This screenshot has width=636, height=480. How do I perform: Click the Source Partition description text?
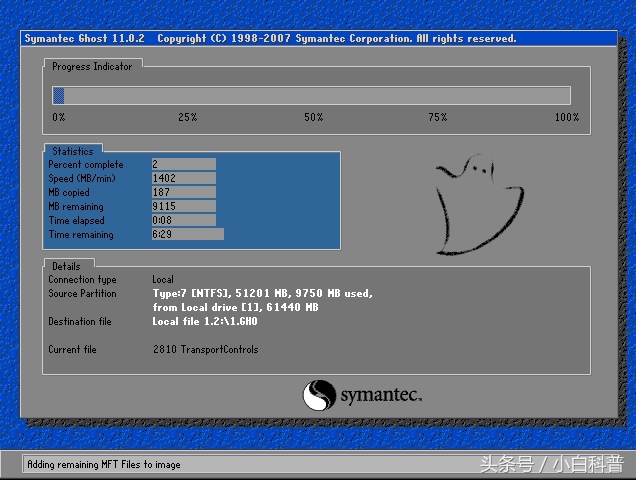[x=262, y=300]
